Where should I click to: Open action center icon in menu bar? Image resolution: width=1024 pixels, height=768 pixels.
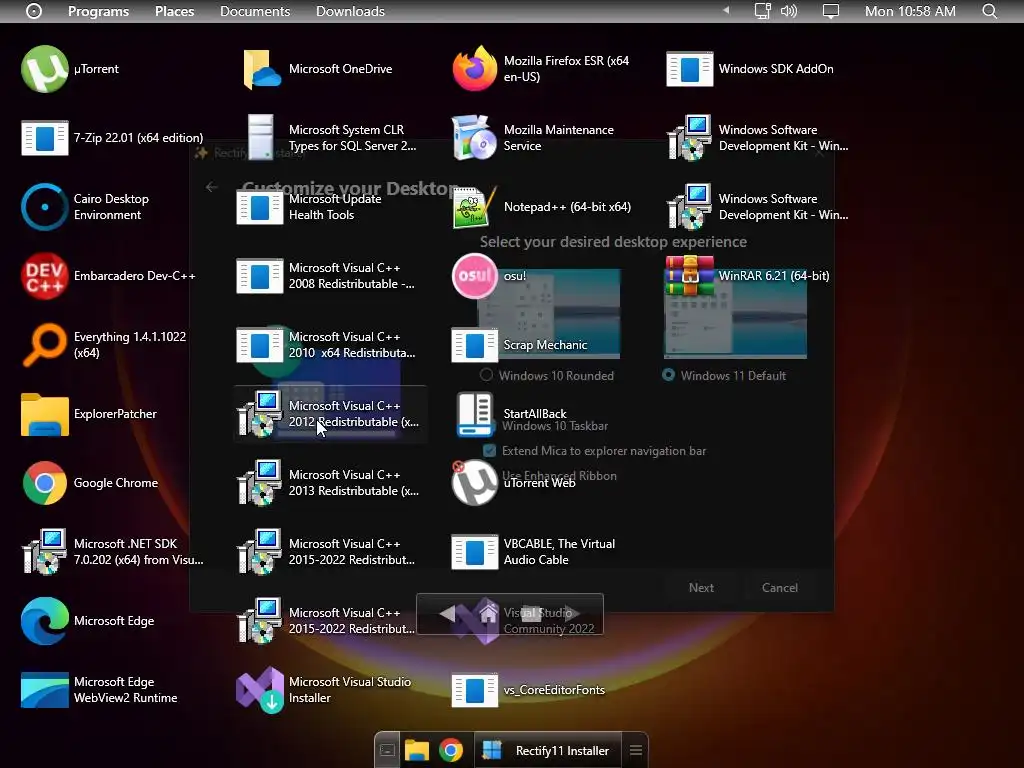click(x=831, y=11)
